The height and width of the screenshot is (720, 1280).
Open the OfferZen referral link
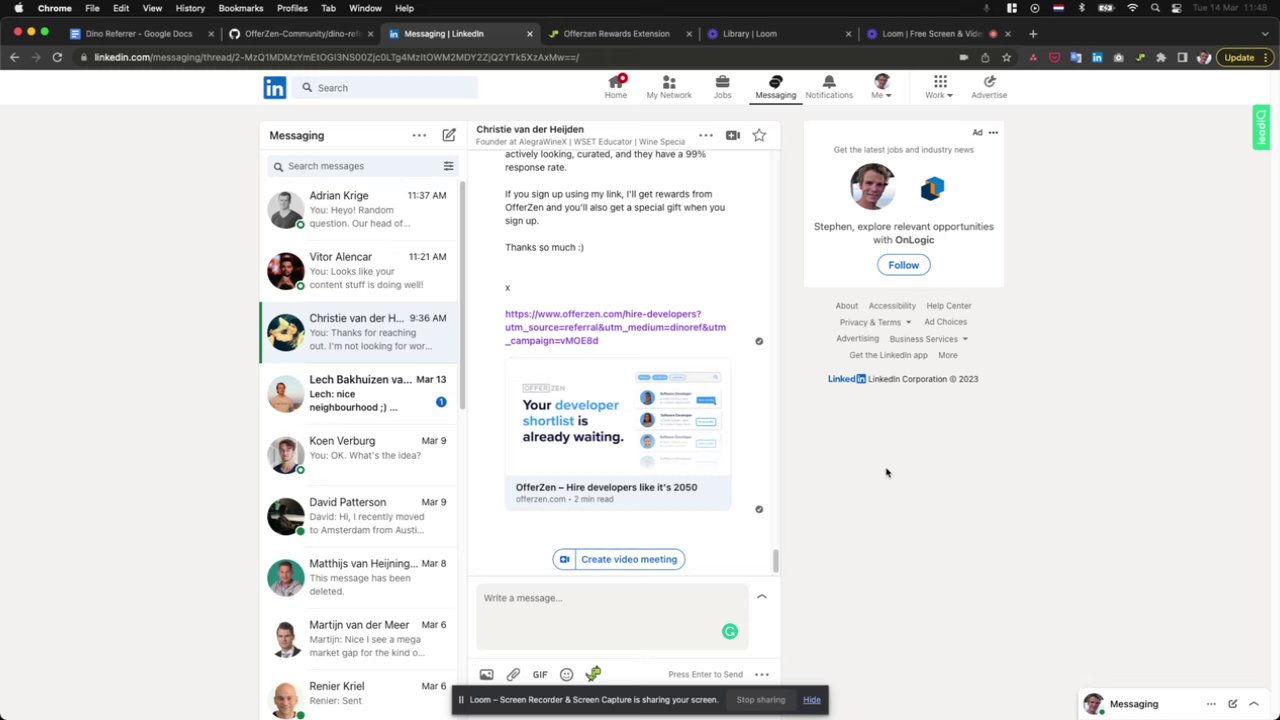(615, 327)
